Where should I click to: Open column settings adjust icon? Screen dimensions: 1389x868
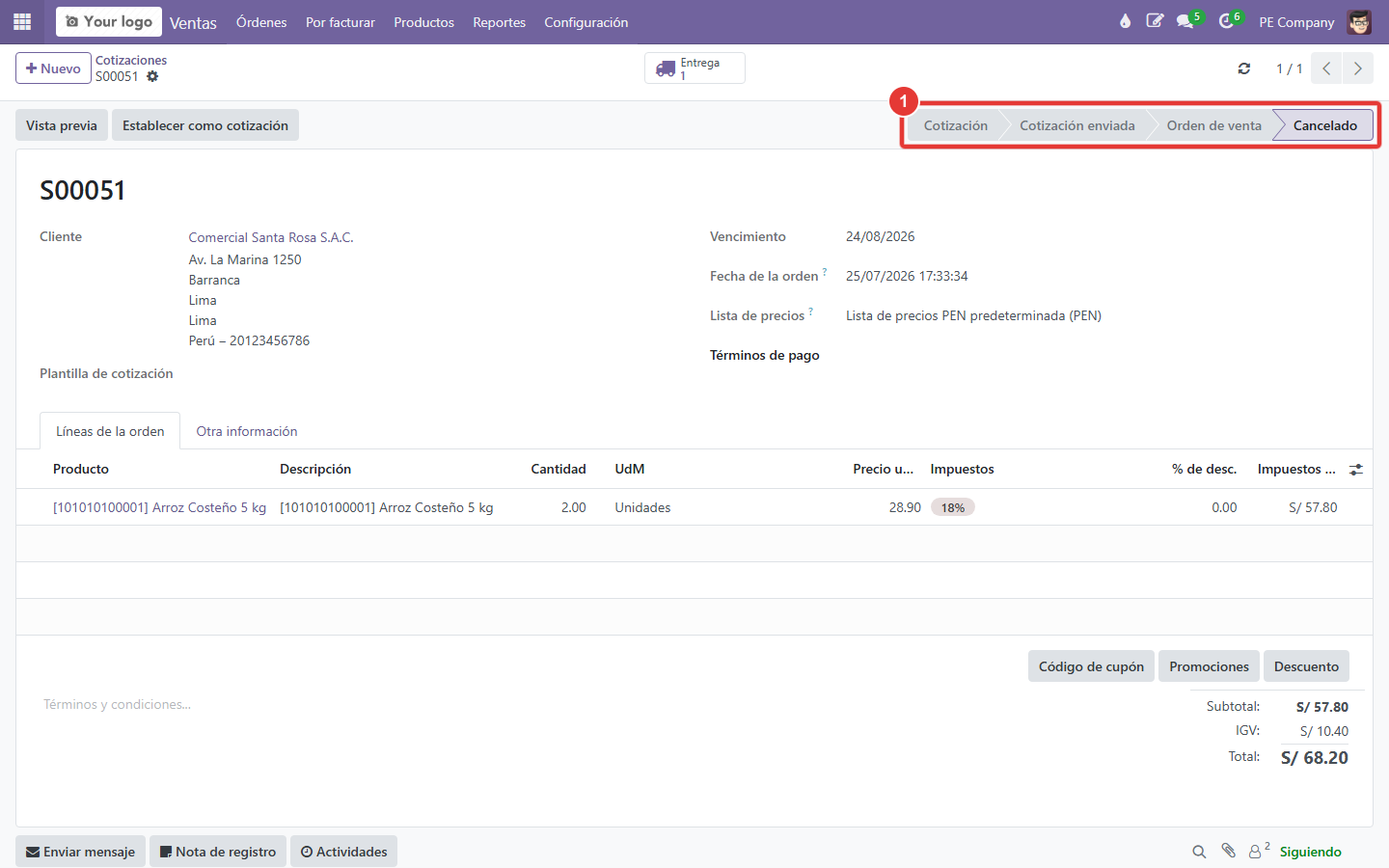pyautogui.click(x=1356, y=470)
